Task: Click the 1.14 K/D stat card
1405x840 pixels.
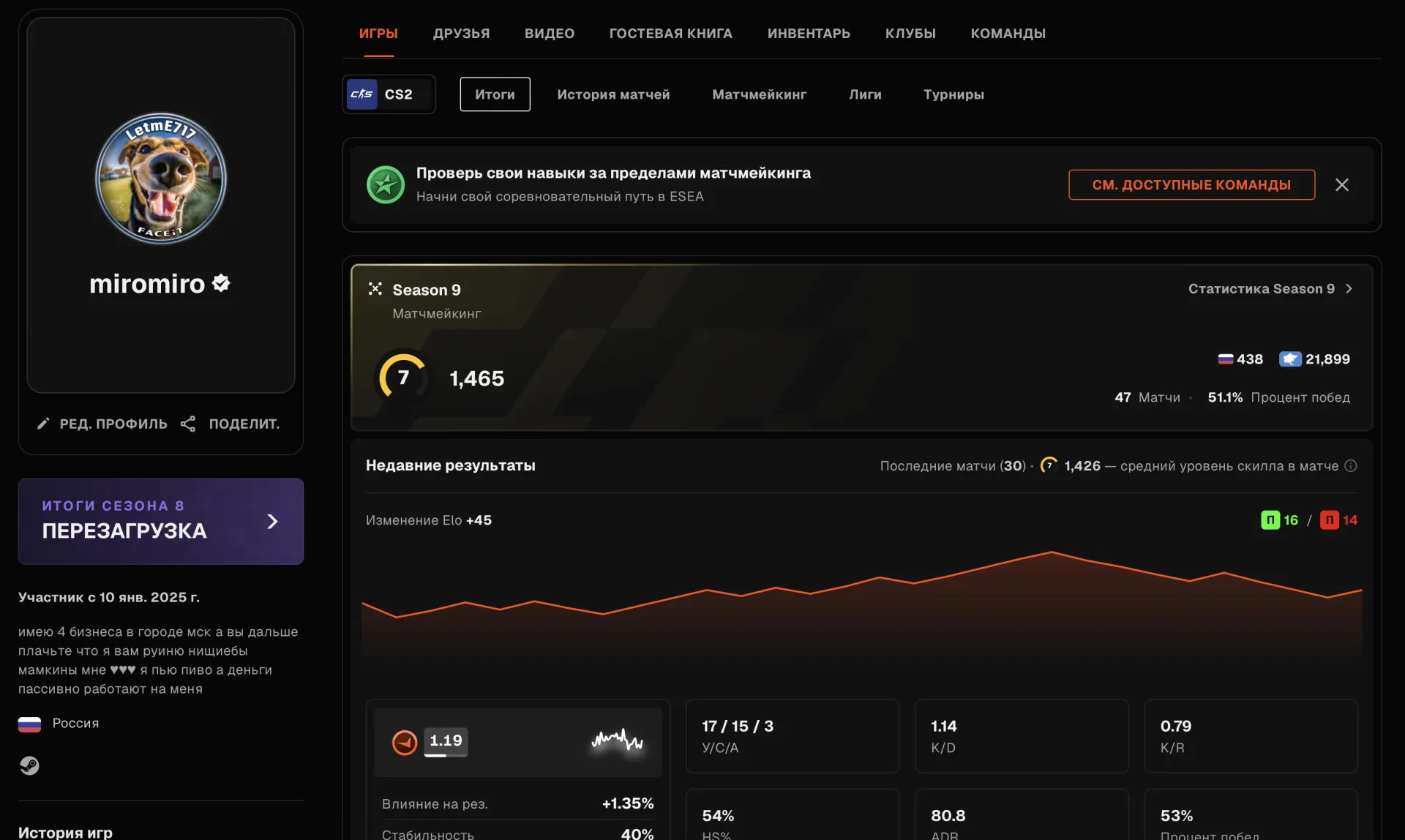Action: click(1022, 736)
